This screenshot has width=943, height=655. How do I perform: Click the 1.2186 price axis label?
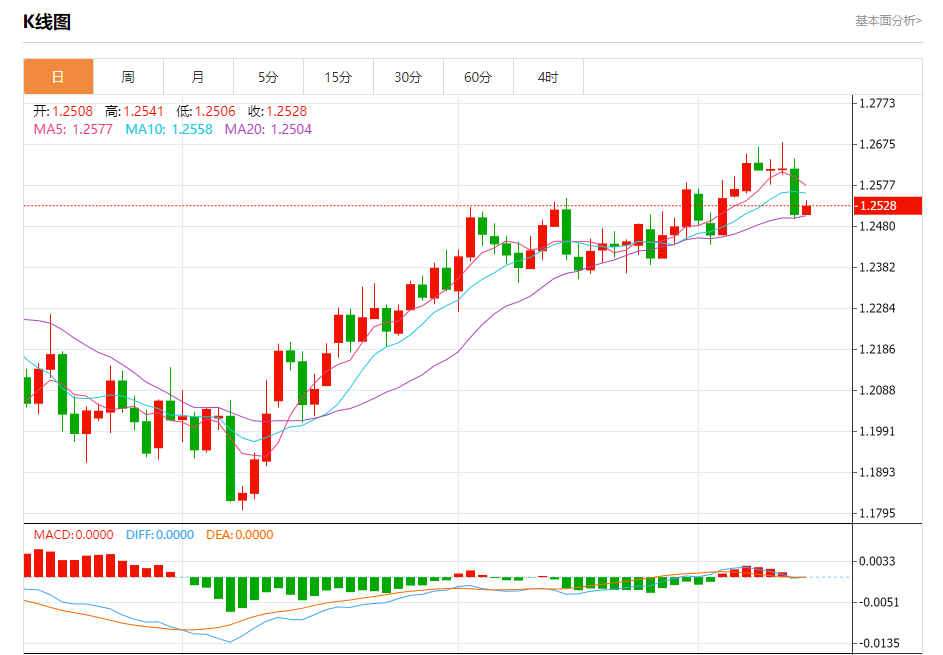[877, 349]
